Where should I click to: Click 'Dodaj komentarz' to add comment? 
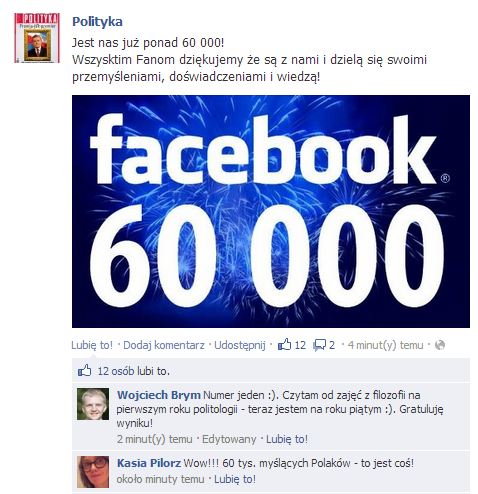[x=164, y=345]
